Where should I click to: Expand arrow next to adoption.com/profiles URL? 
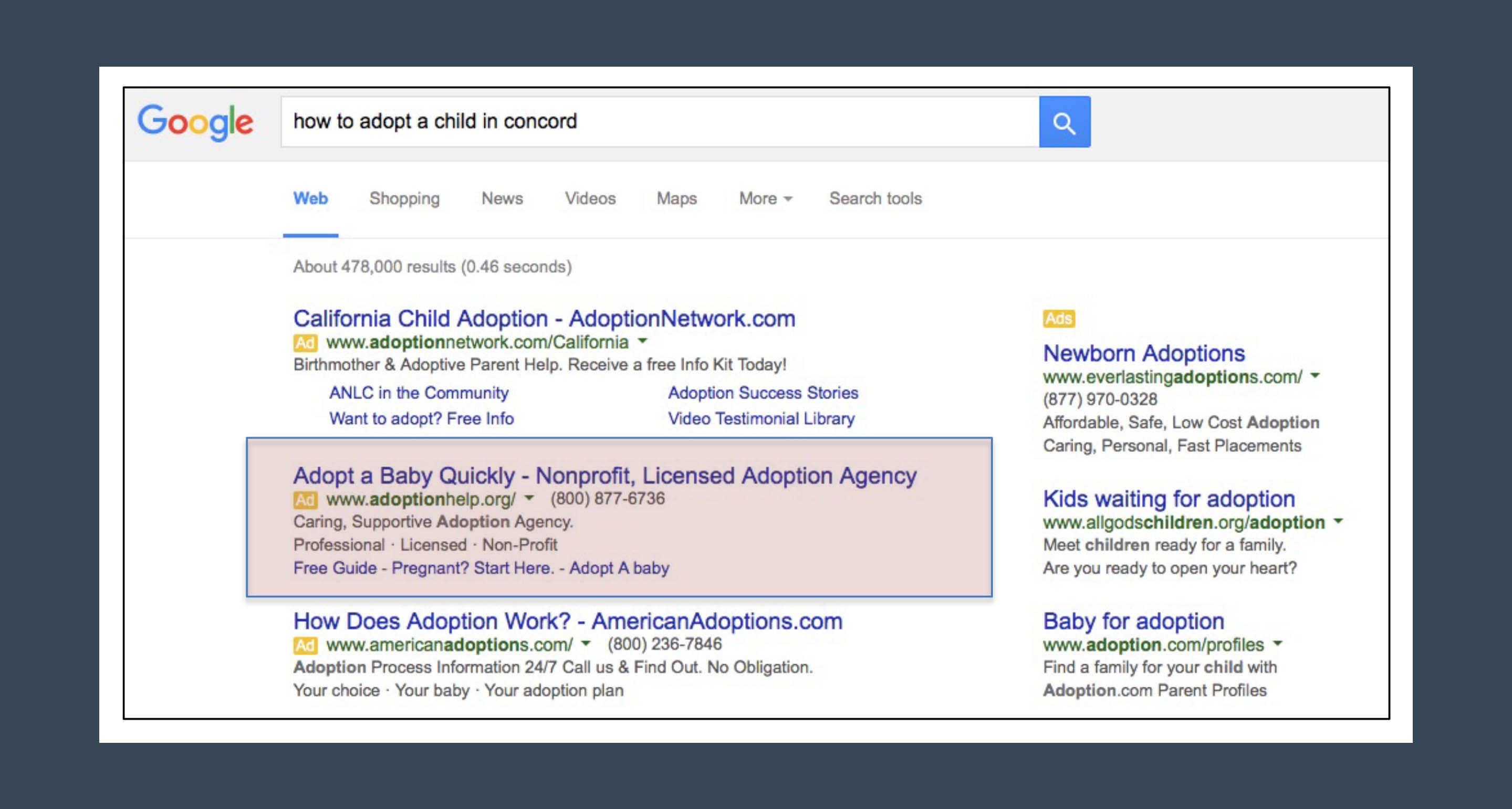point(1277,643)
